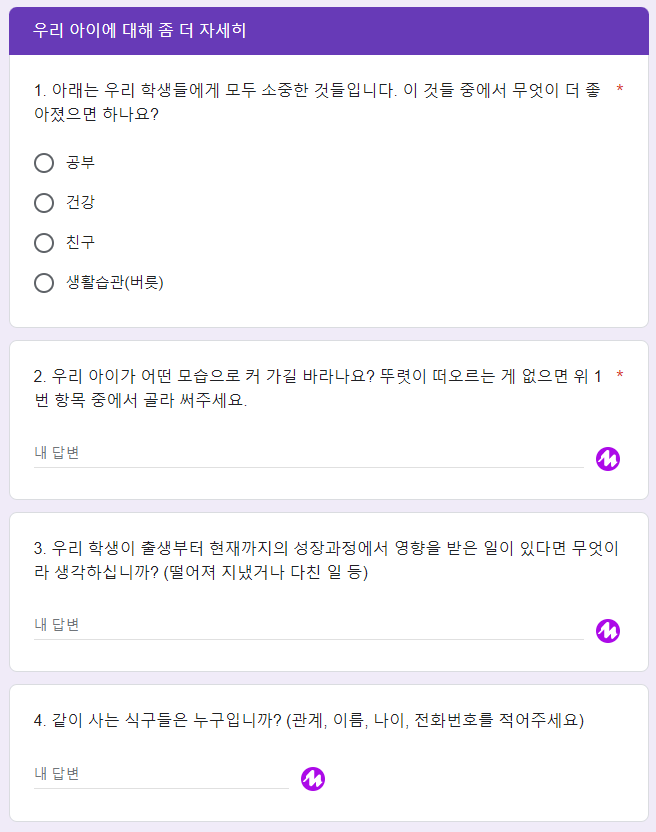Click the 친구 option label text
Viewport: 656px width, 832px height.
click(x=80, y=242)
